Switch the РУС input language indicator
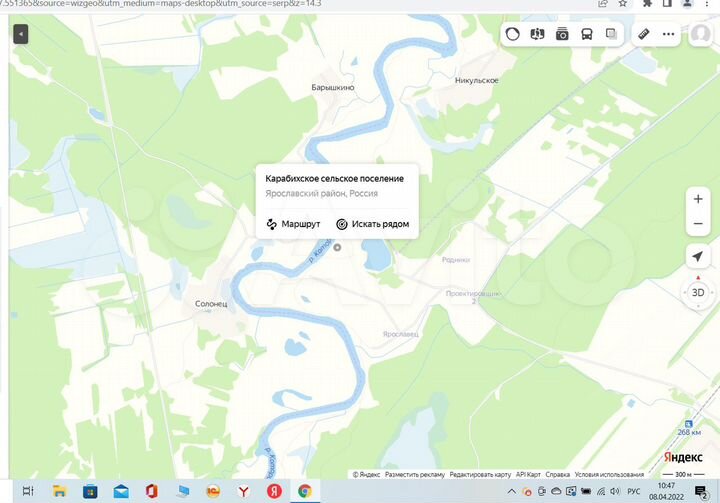This screenshot has height=503, width=720. pyautogui.click(x=634, y=491)
